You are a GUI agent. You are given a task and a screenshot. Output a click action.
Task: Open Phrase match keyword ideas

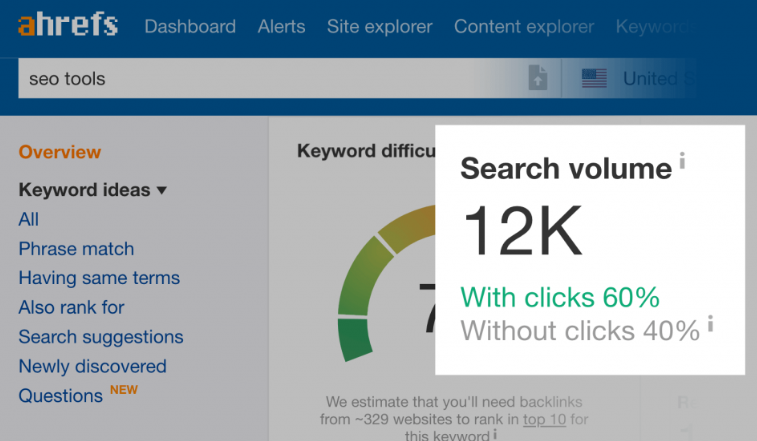76,249
